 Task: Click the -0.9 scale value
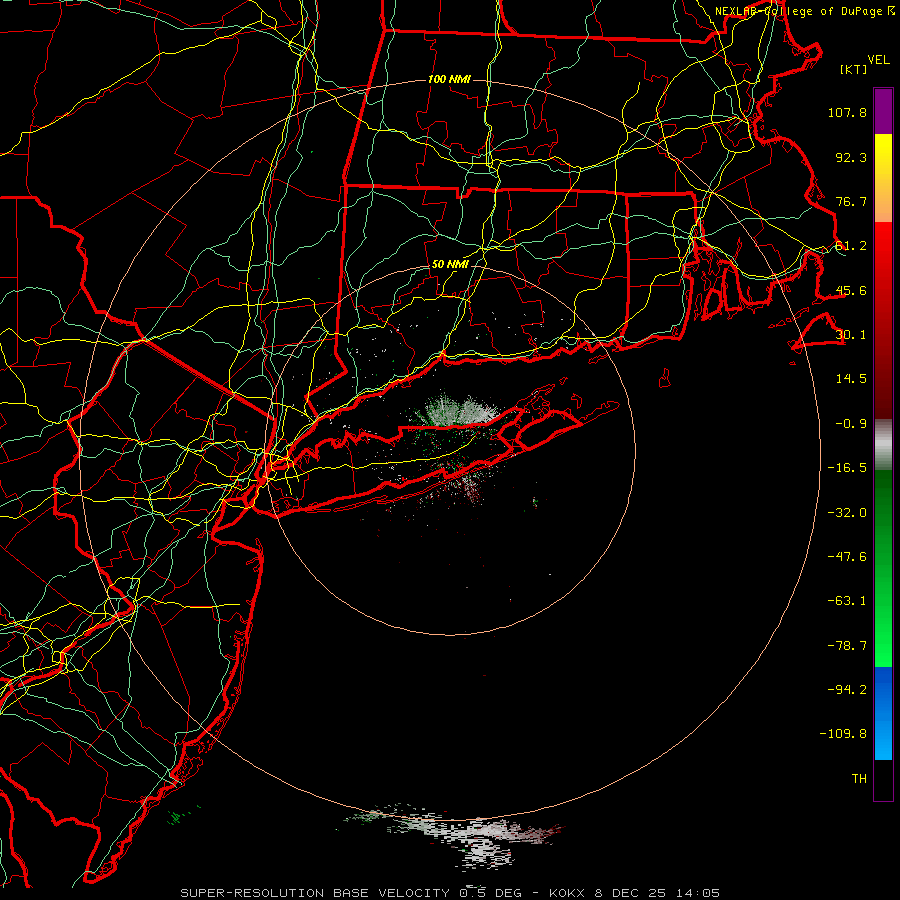click(851, 424)
